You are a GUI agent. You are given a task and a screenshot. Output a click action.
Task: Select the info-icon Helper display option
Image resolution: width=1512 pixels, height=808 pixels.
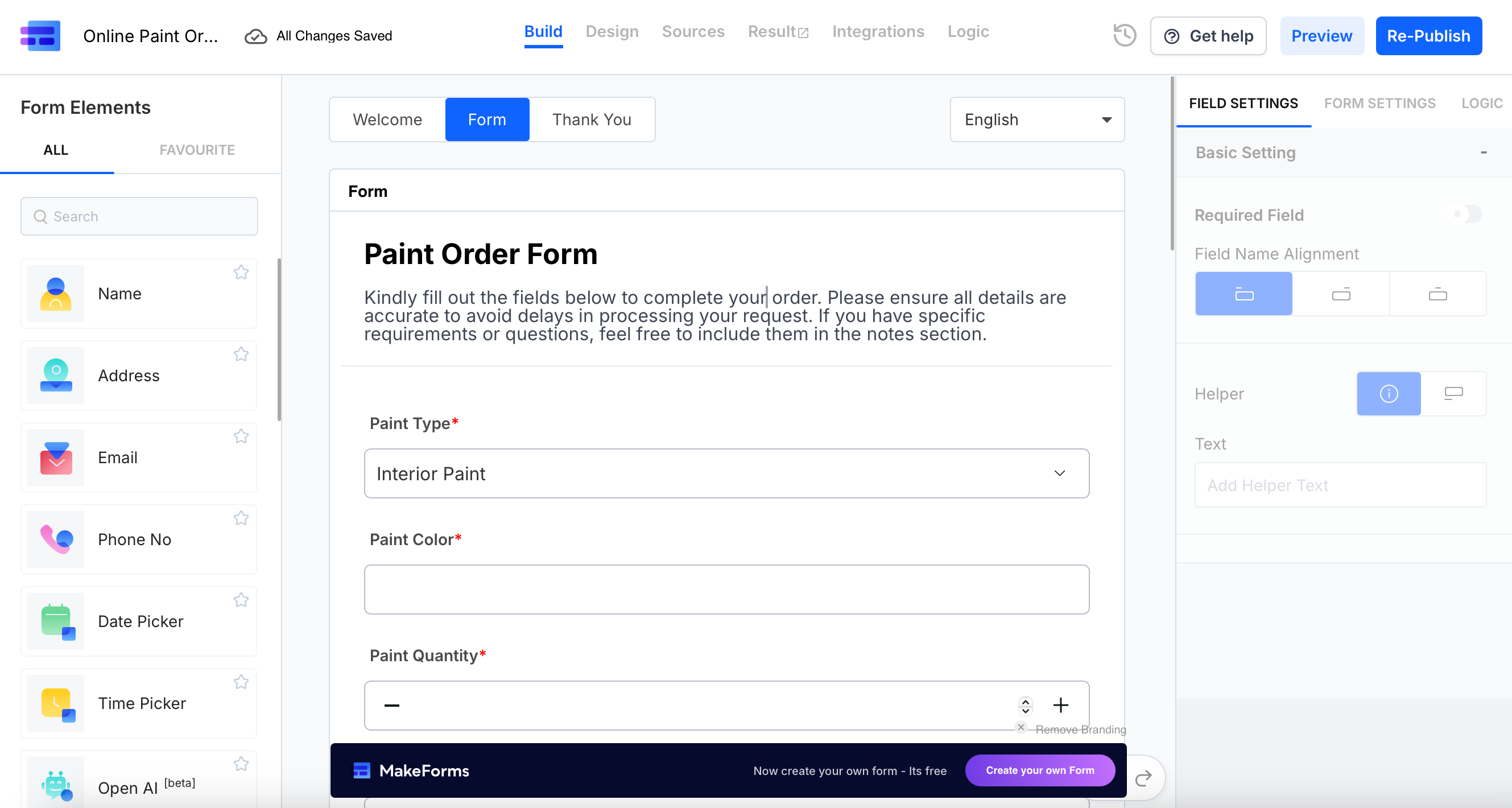coord(1388,393)
